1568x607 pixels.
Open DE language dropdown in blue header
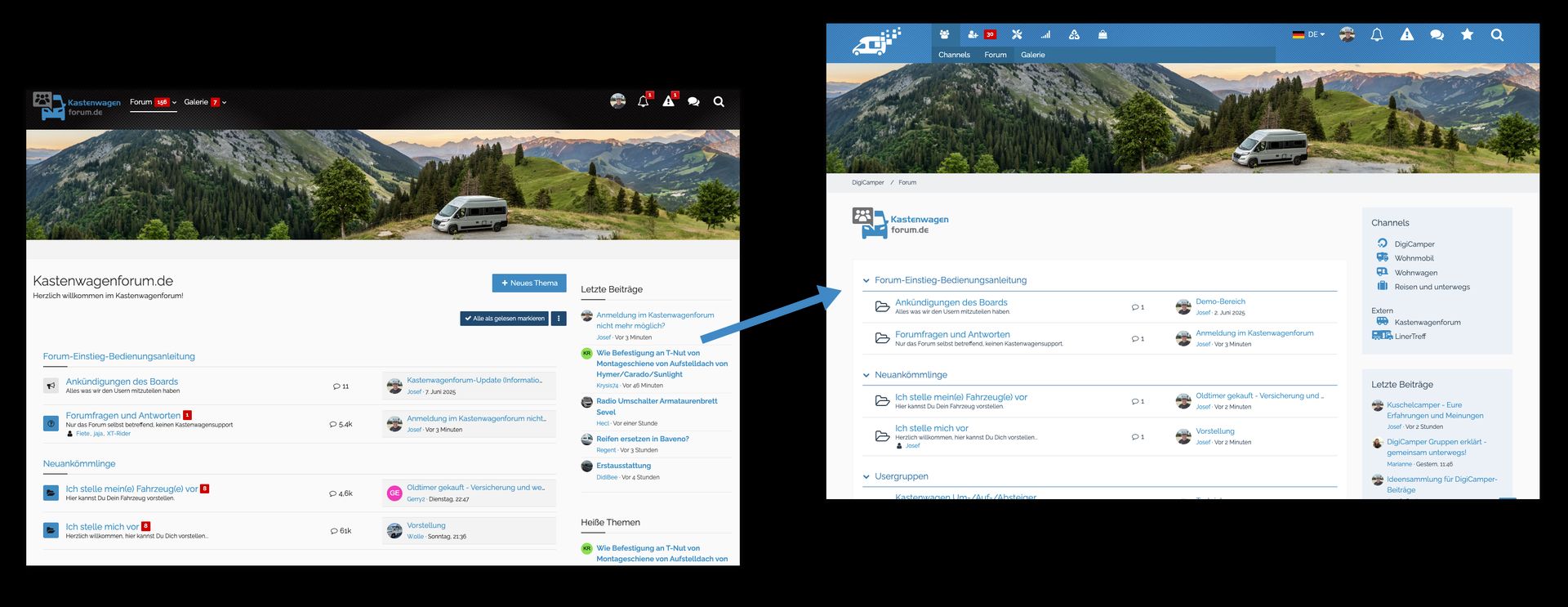[1308, 34]
